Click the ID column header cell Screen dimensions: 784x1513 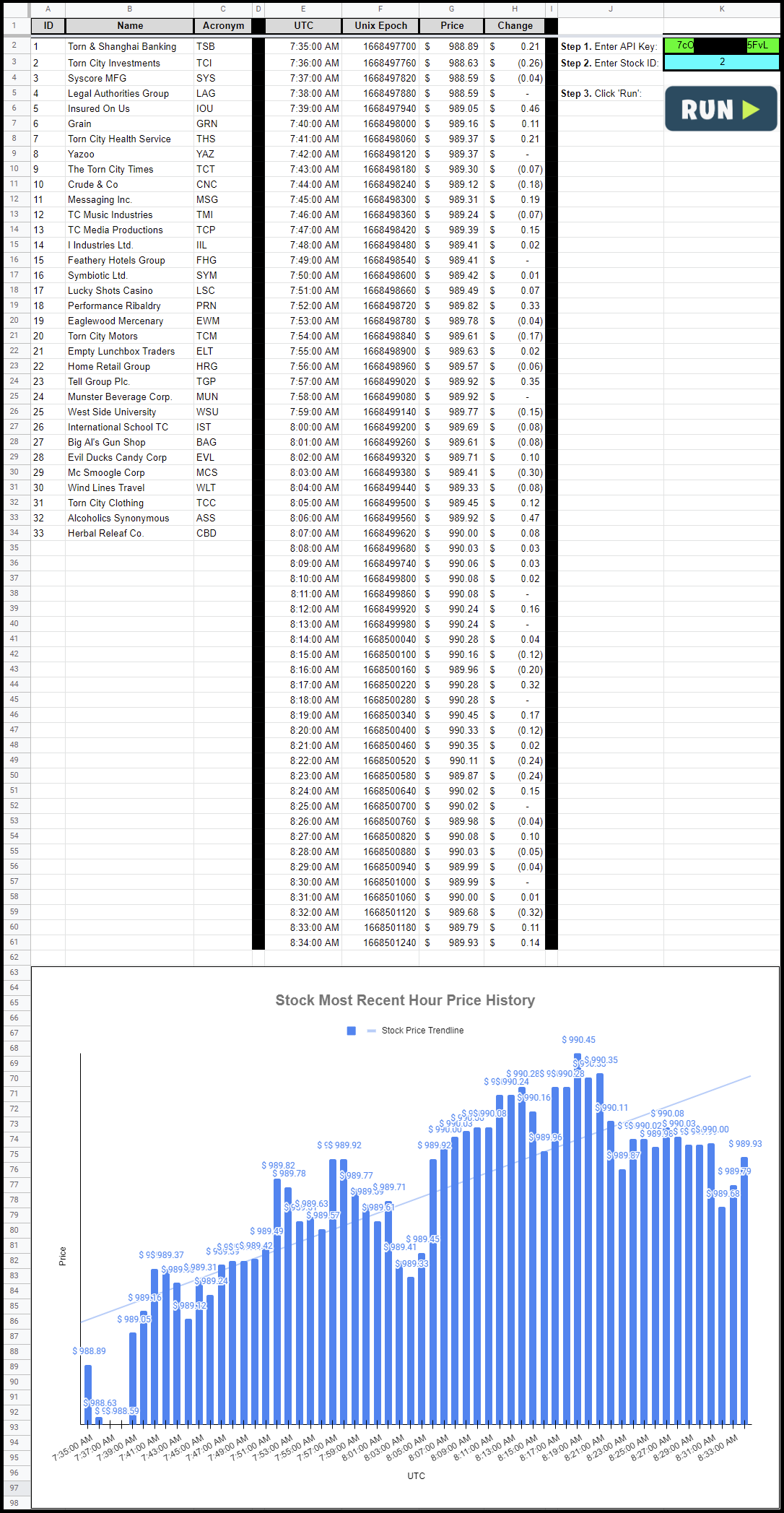(x=48, y=25)
